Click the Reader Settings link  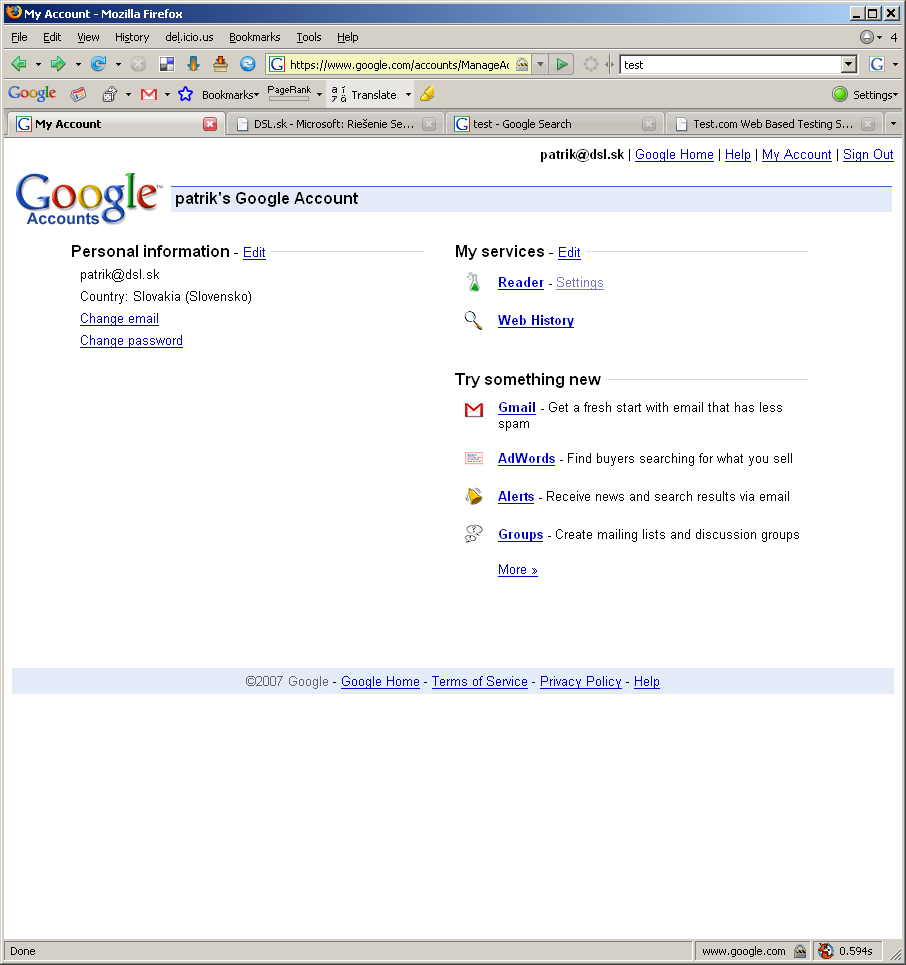point(579,282)
